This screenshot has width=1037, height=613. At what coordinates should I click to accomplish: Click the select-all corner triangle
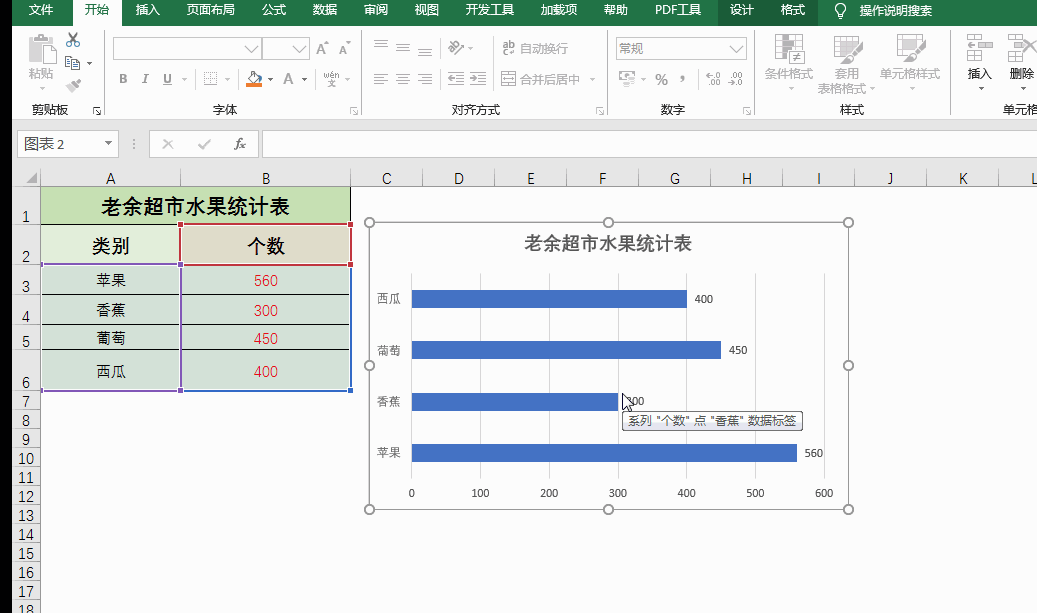click(x=30, y=178)
